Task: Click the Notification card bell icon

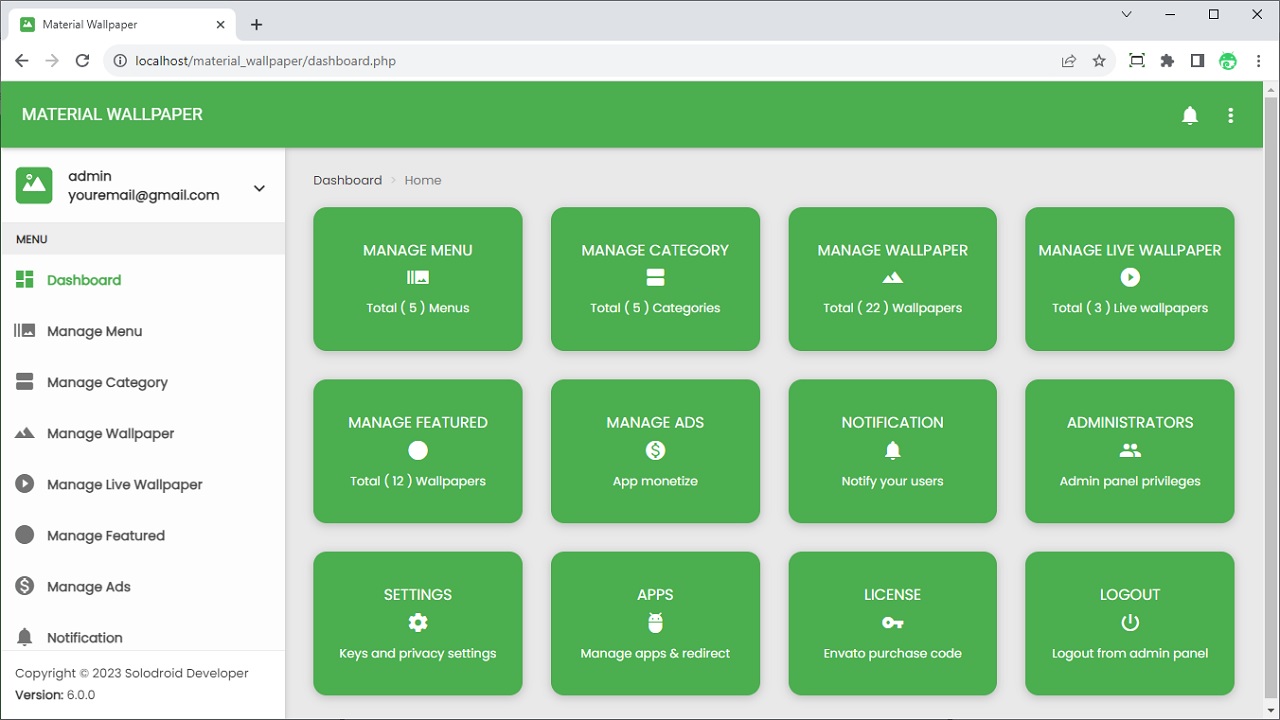Action: pyautogui.click(x=892, y=450)
